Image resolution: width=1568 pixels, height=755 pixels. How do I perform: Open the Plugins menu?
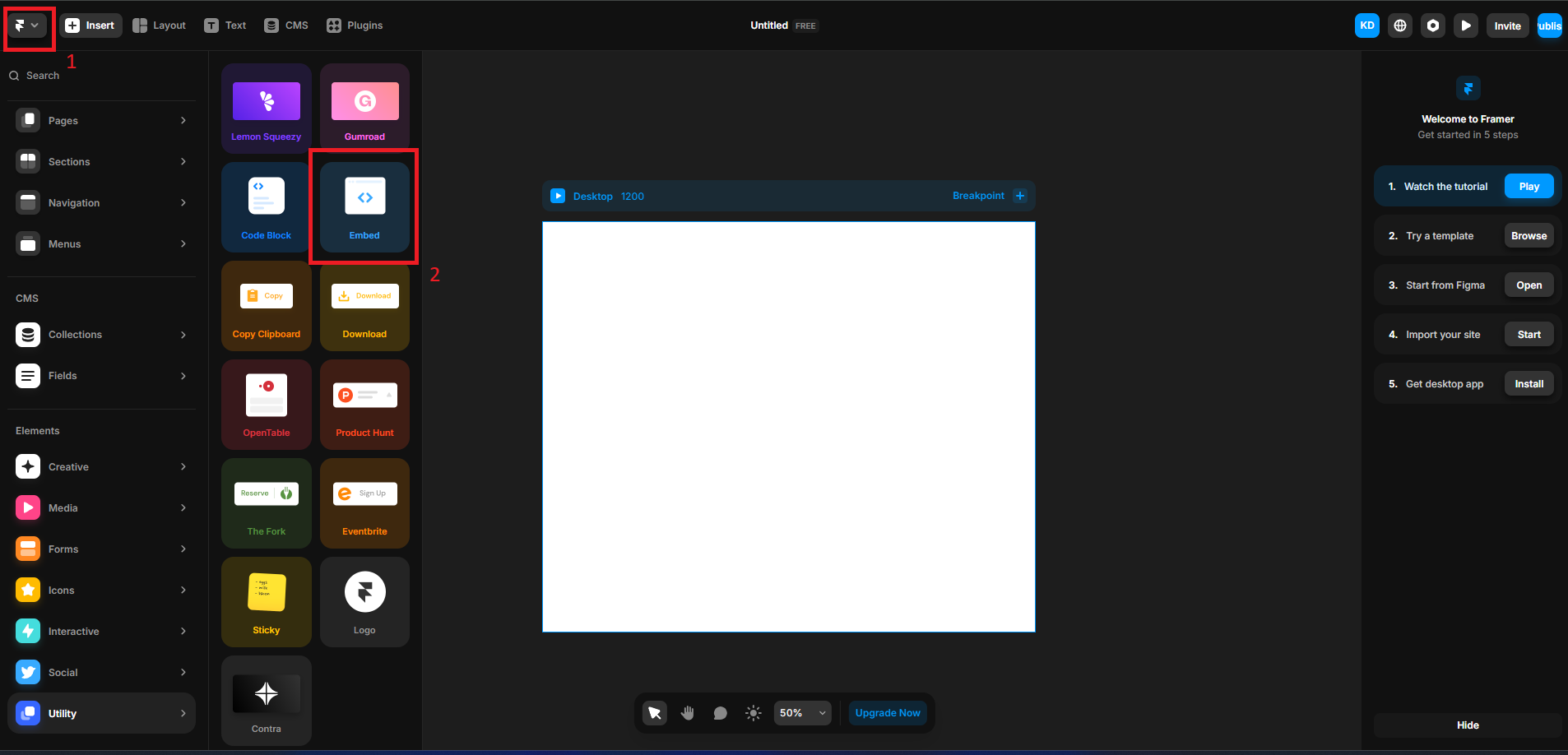(355, 25)
